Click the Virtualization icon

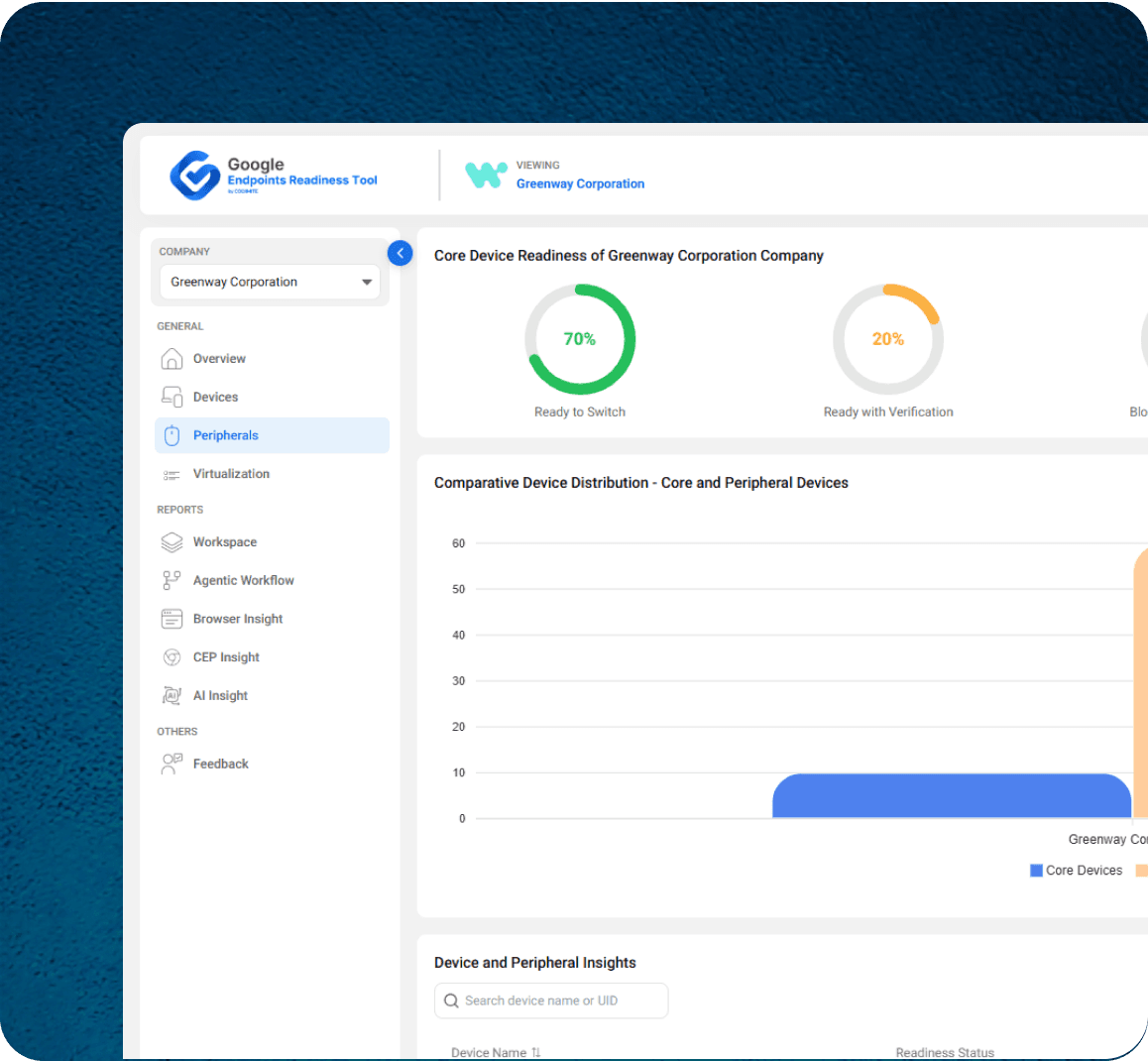click(x=172, y=475)
